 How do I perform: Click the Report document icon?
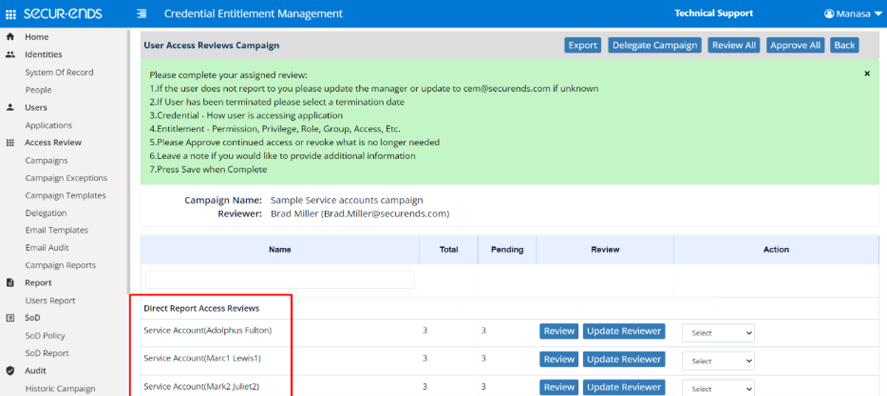(10, 283)
